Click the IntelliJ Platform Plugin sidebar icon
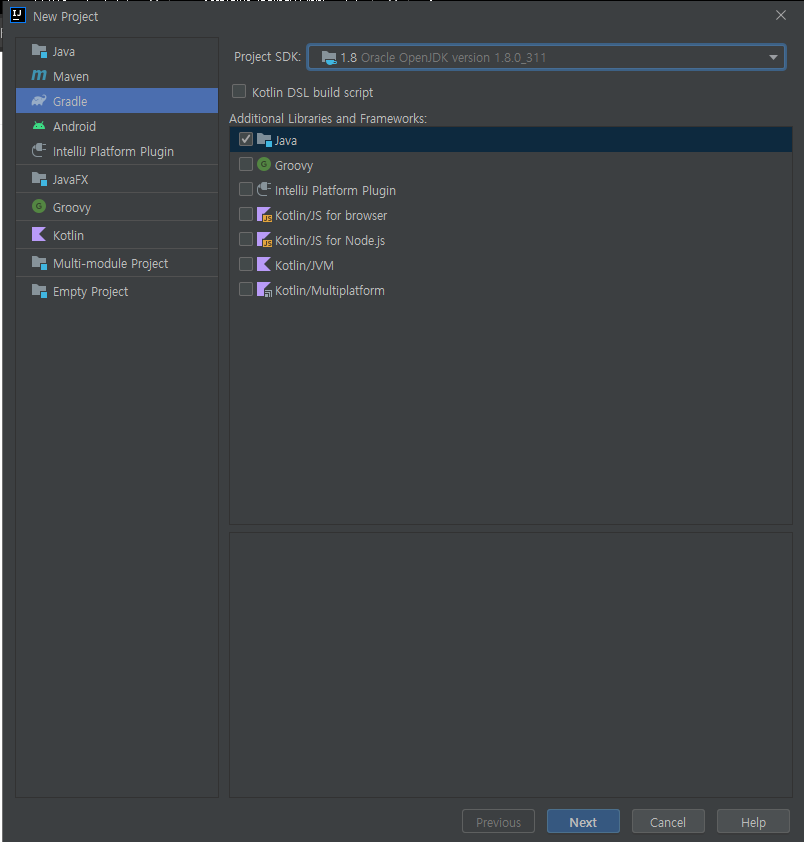This screenshot has width=804, height=842. [39, 151]
